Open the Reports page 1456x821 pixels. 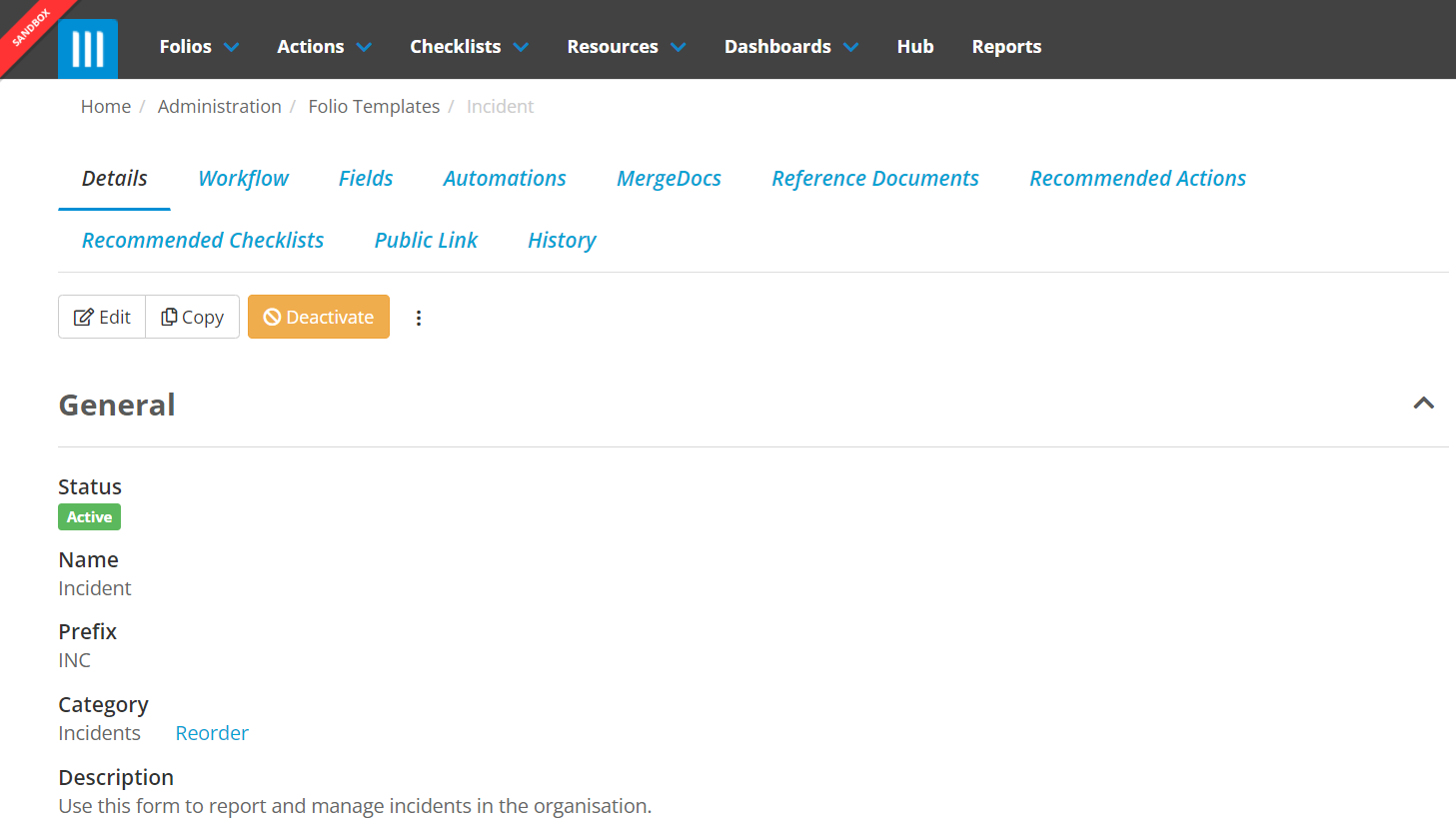1006,47
